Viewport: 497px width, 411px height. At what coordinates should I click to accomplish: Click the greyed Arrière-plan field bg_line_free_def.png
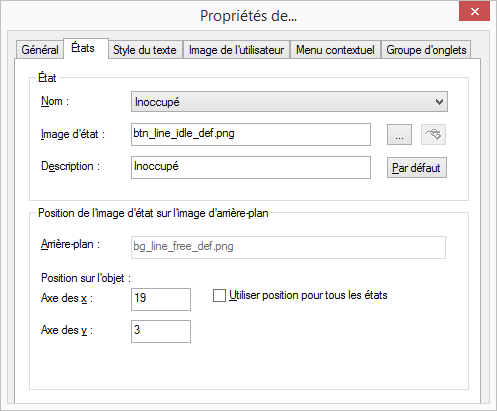pos(288,247)
